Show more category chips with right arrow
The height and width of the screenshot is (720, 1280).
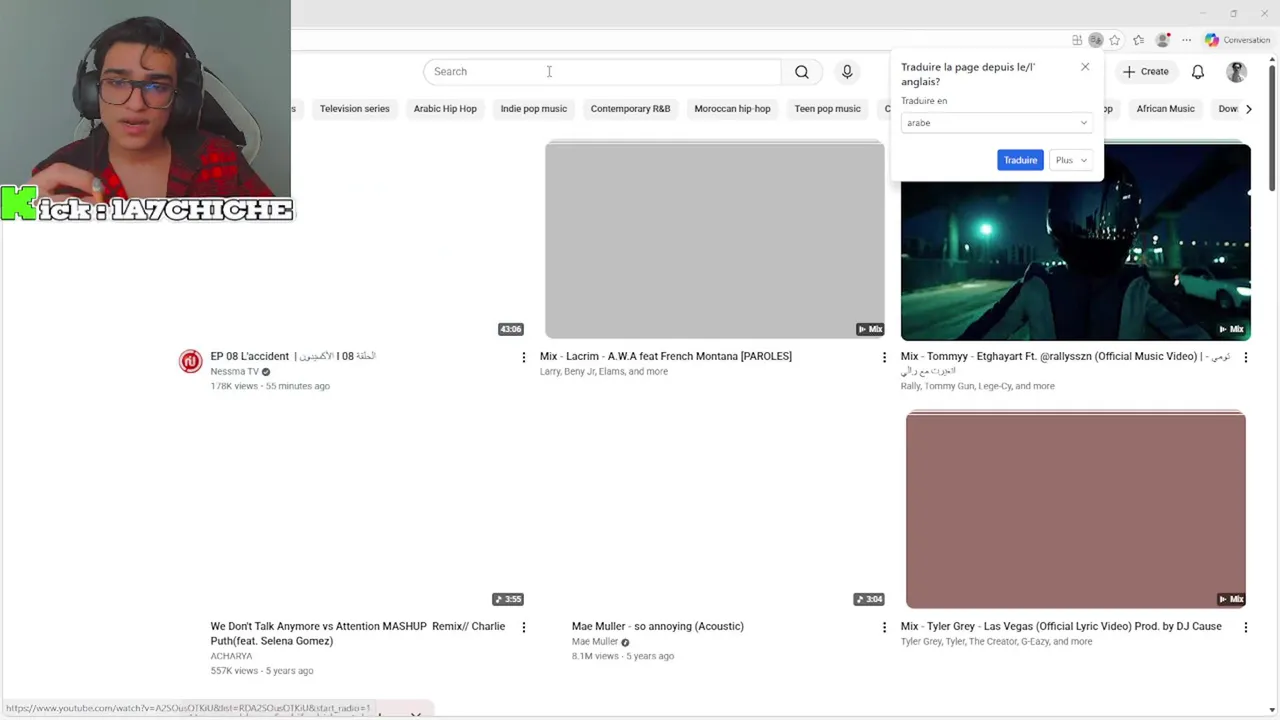point(1248,109)
